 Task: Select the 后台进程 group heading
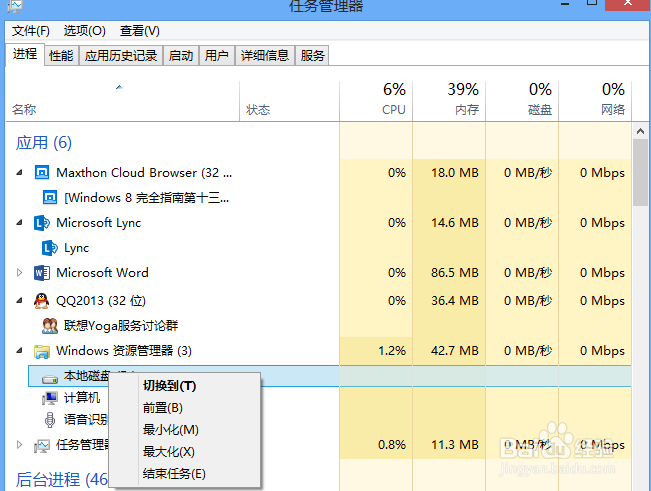(61, 479)
